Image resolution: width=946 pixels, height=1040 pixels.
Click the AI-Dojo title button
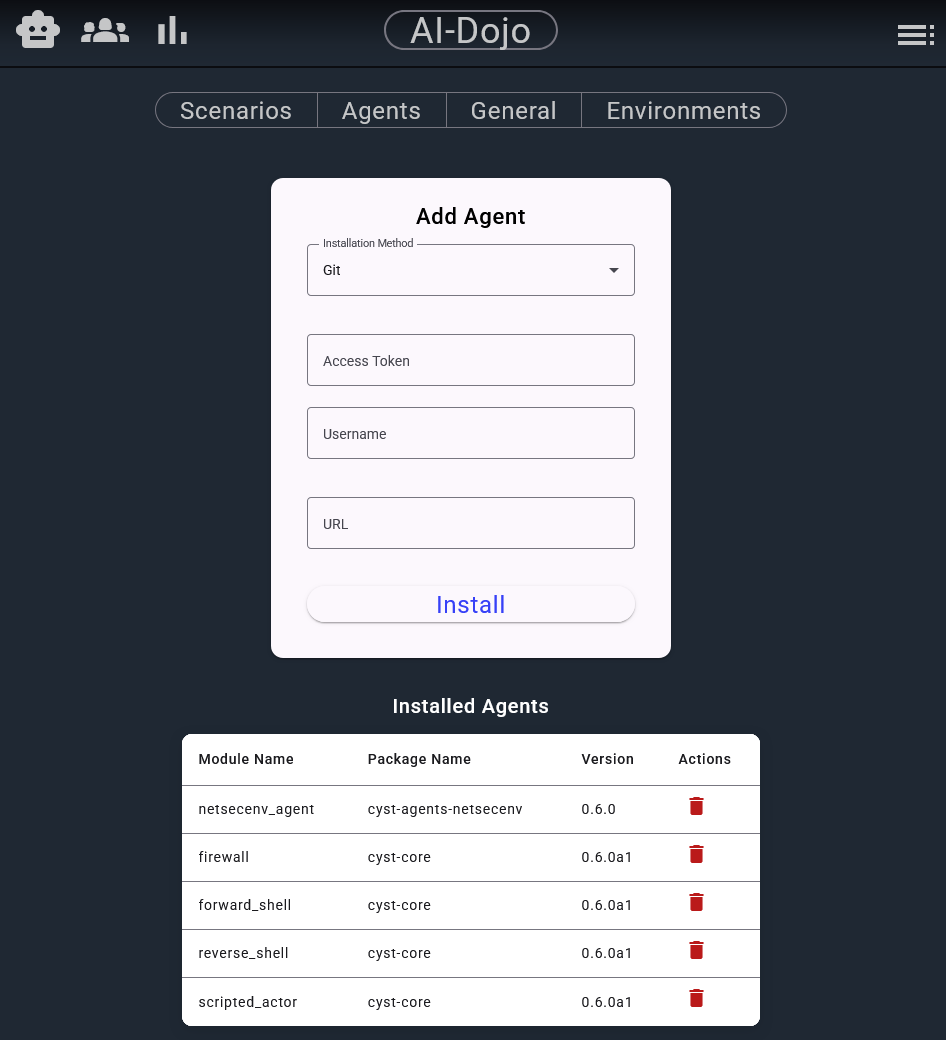[x=470, y=31]
